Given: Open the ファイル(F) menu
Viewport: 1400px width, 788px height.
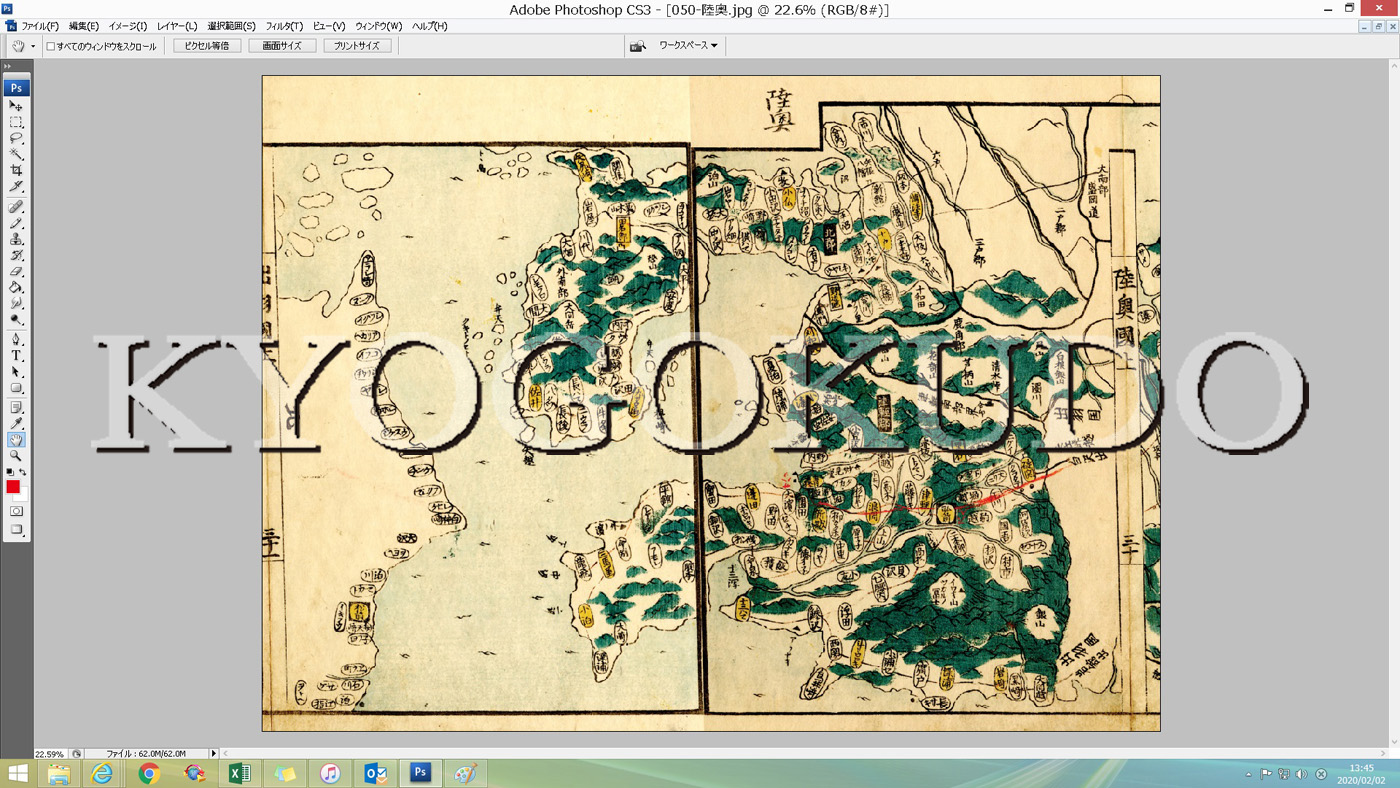Looking at the screenshot, I should [x=40, y=26].
